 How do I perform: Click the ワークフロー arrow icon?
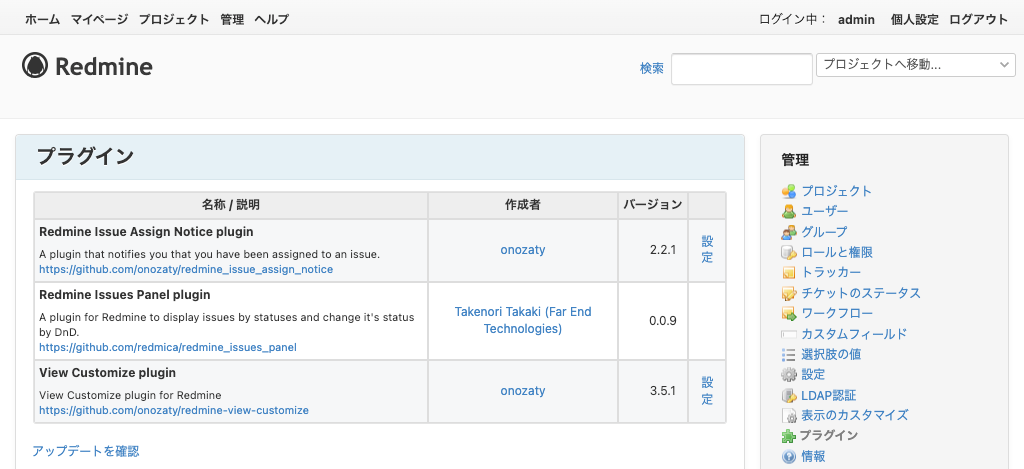tap(788, 314)
